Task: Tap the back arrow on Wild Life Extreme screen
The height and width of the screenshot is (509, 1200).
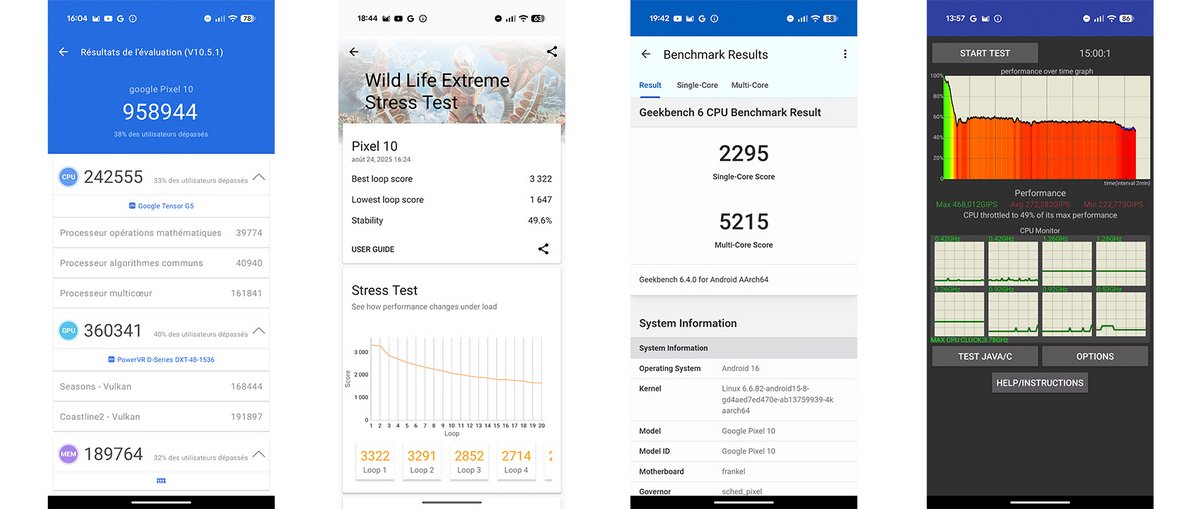Action: coord(354,52)
